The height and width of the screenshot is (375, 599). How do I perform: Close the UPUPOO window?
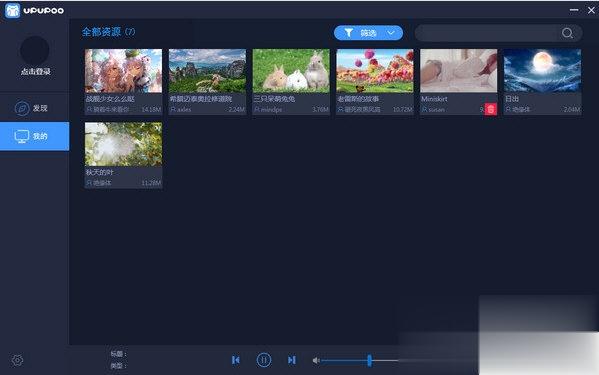click(591, 10)
